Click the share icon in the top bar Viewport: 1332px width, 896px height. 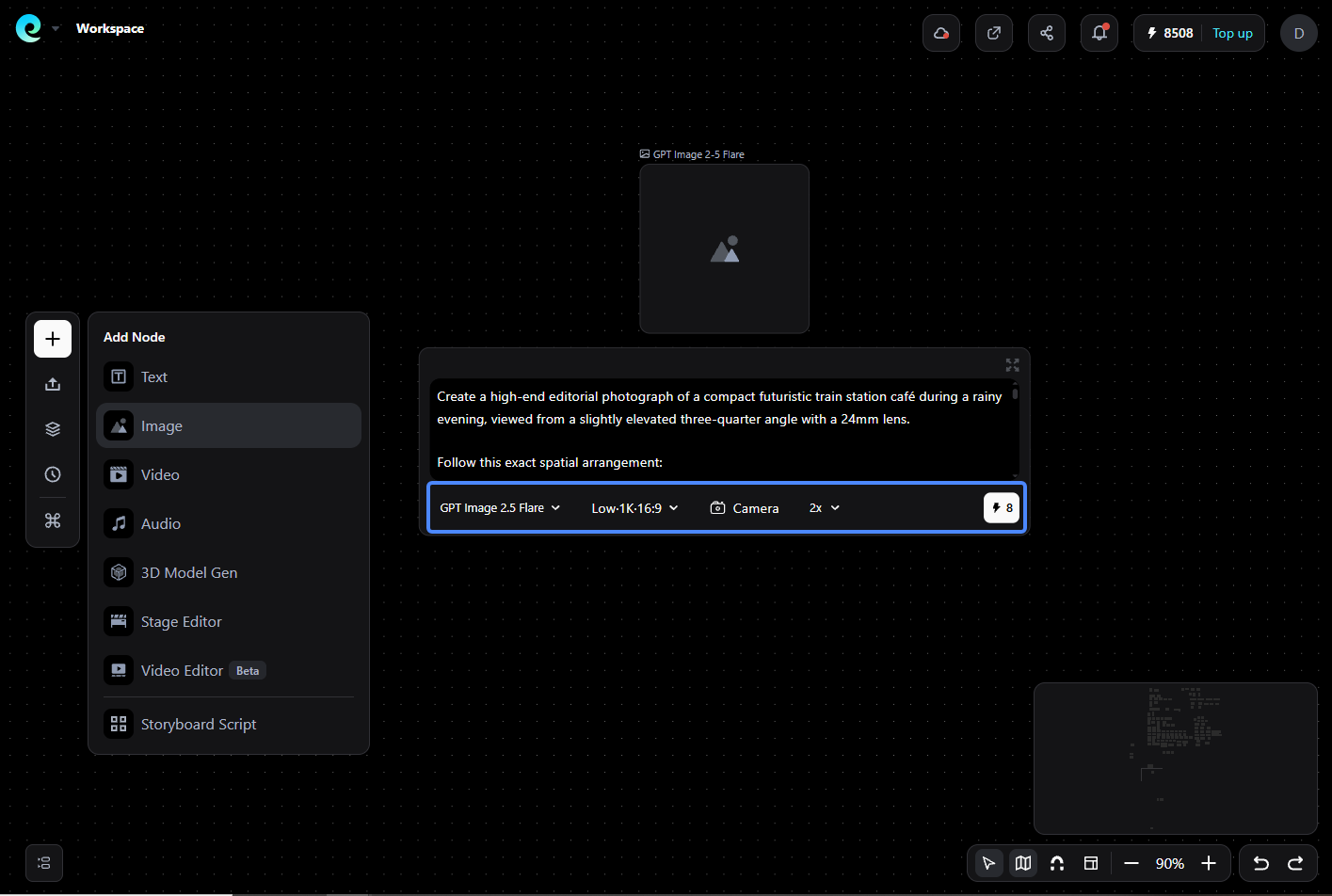[1047, 33]
